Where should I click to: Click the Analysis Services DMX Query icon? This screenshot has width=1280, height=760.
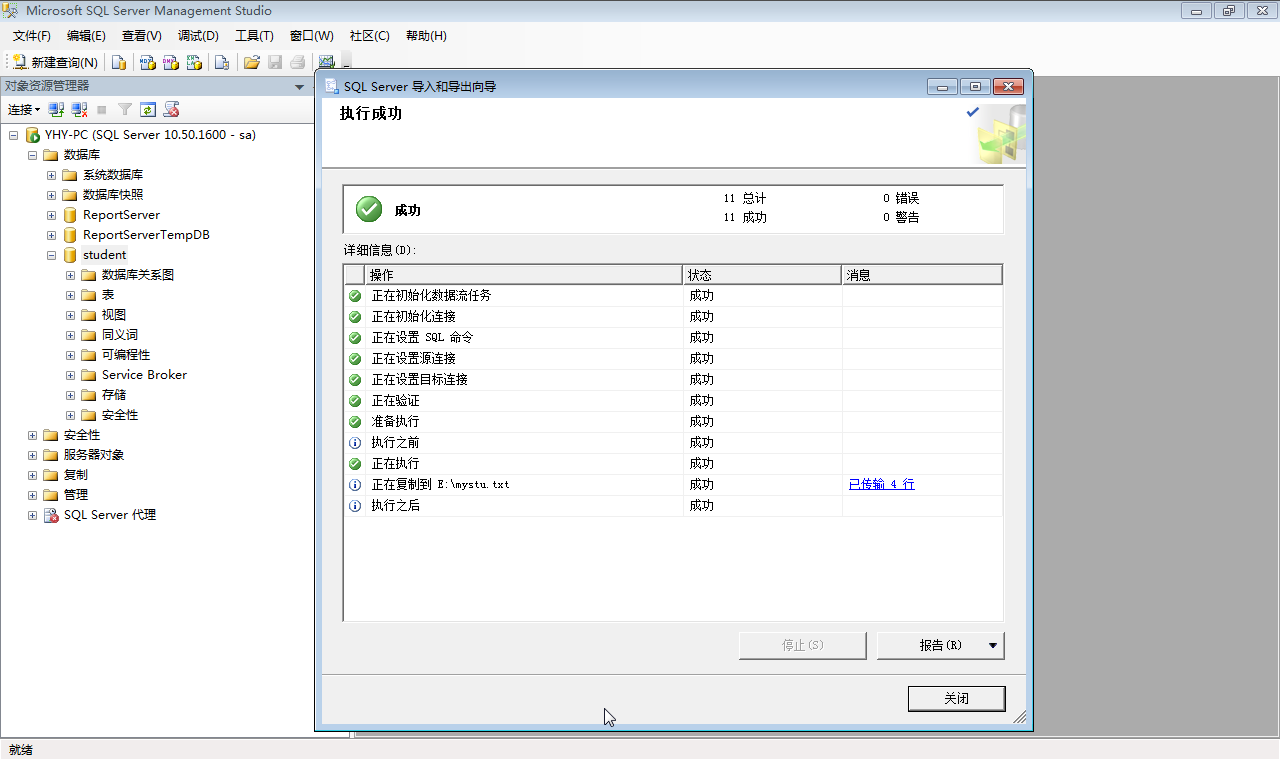pos(171,62)
